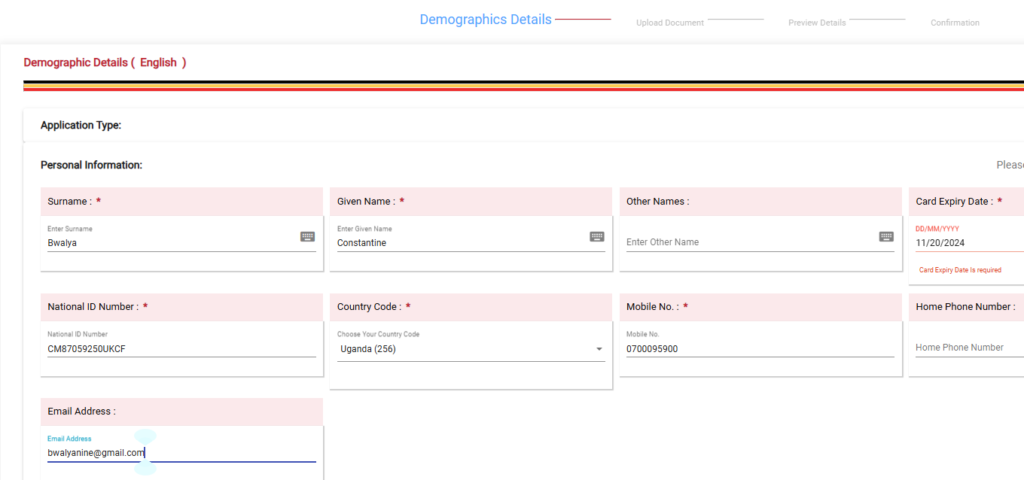Click the Card Expiry Date required error message
1024x480 pixels.
coord(960,270)
